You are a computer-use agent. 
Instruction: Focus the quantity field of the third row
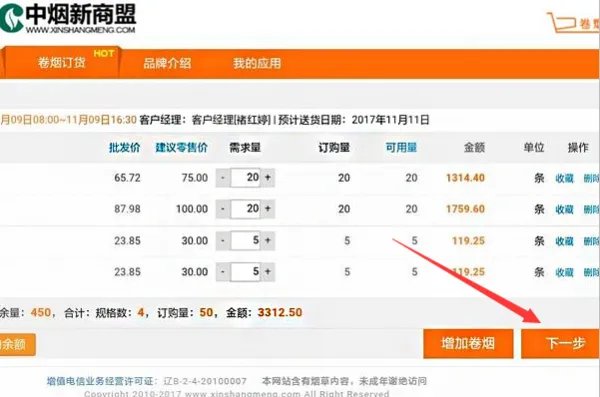(x=246, y=241)
